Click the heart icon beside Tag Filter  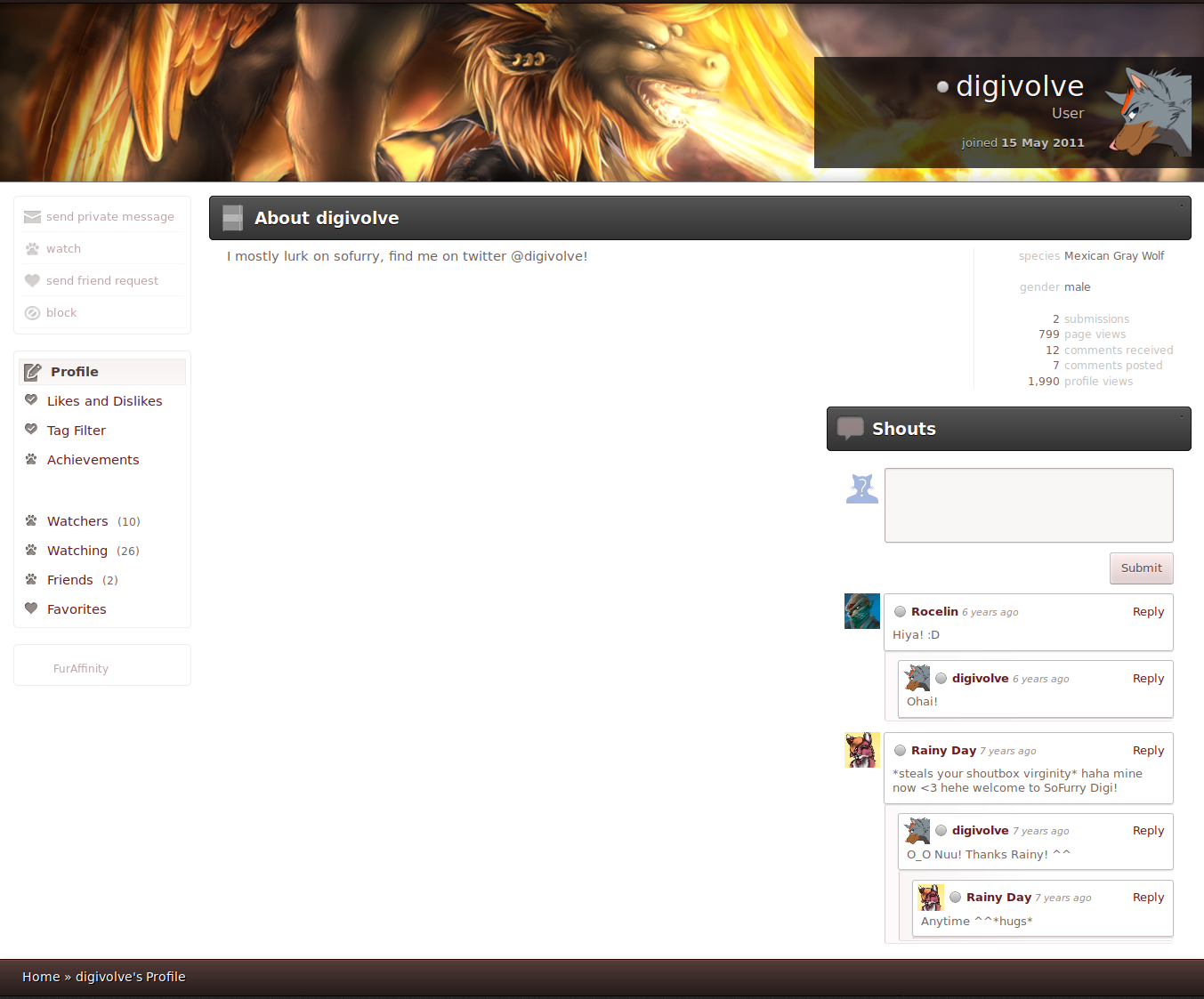pyautogui.click(x=31, y=430)
